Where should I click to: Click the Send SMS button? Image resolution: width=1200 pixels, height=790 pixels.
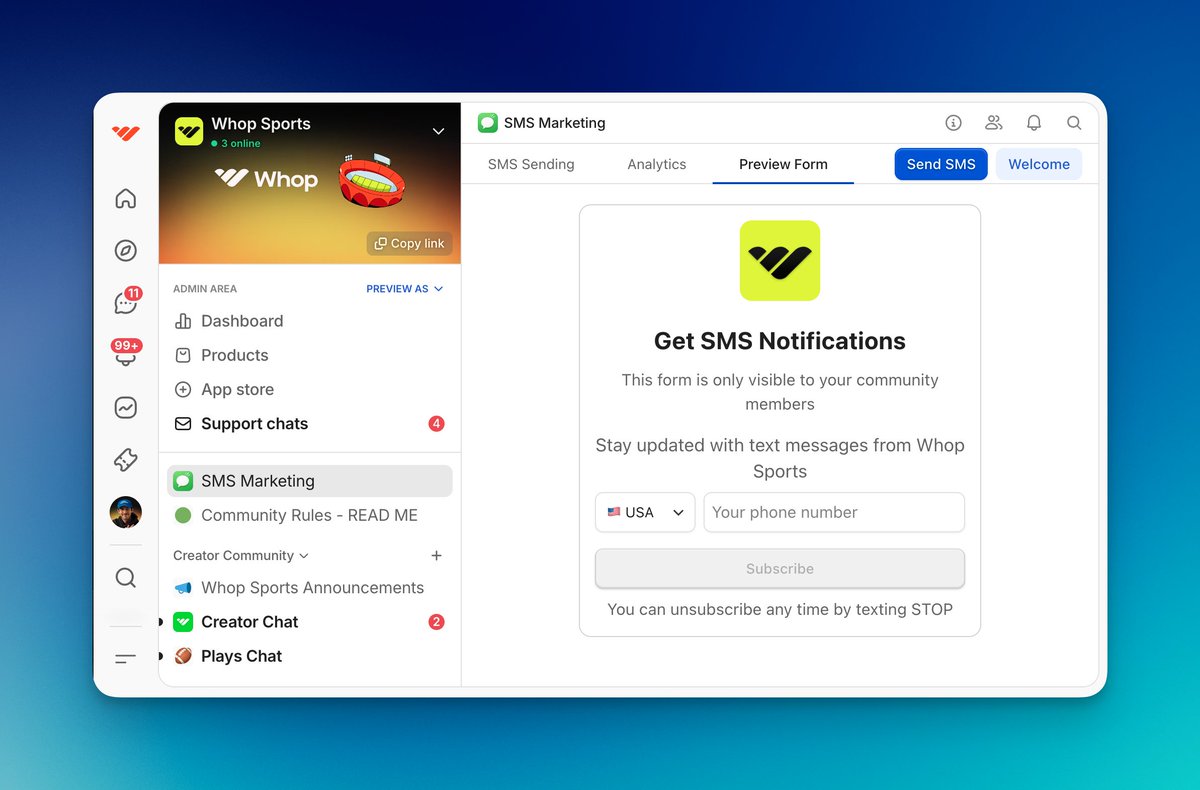click(x=941, y=164)
